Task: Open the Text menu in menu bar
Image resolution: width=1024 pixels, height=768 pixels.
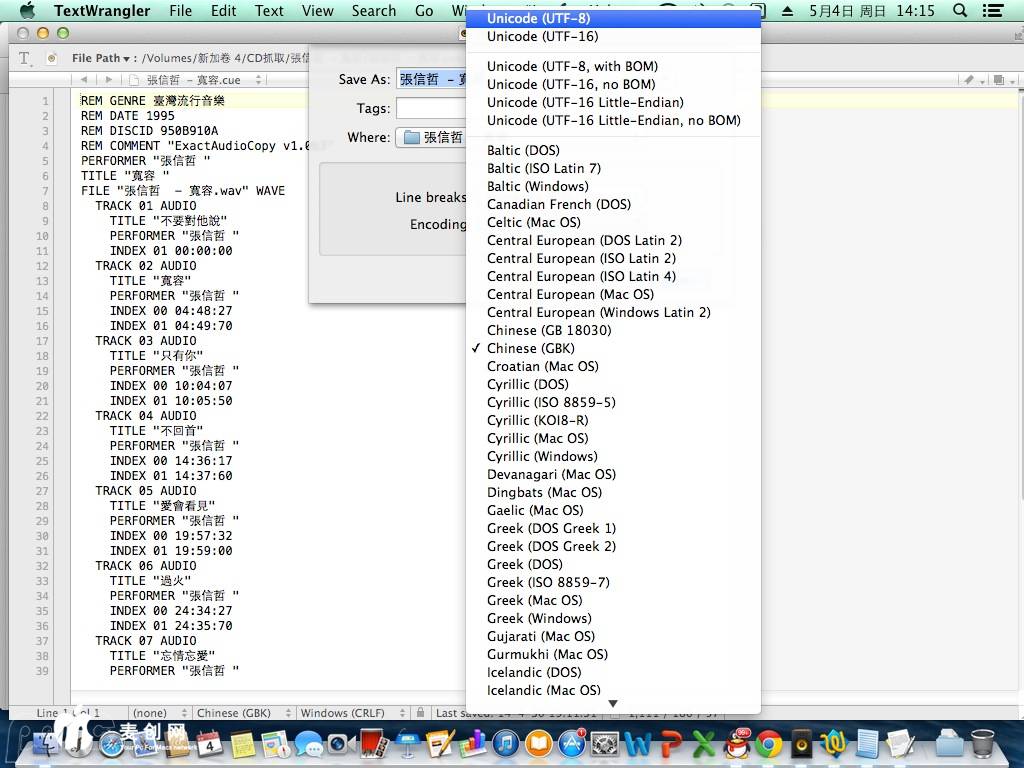Action: tap(269, 11)
